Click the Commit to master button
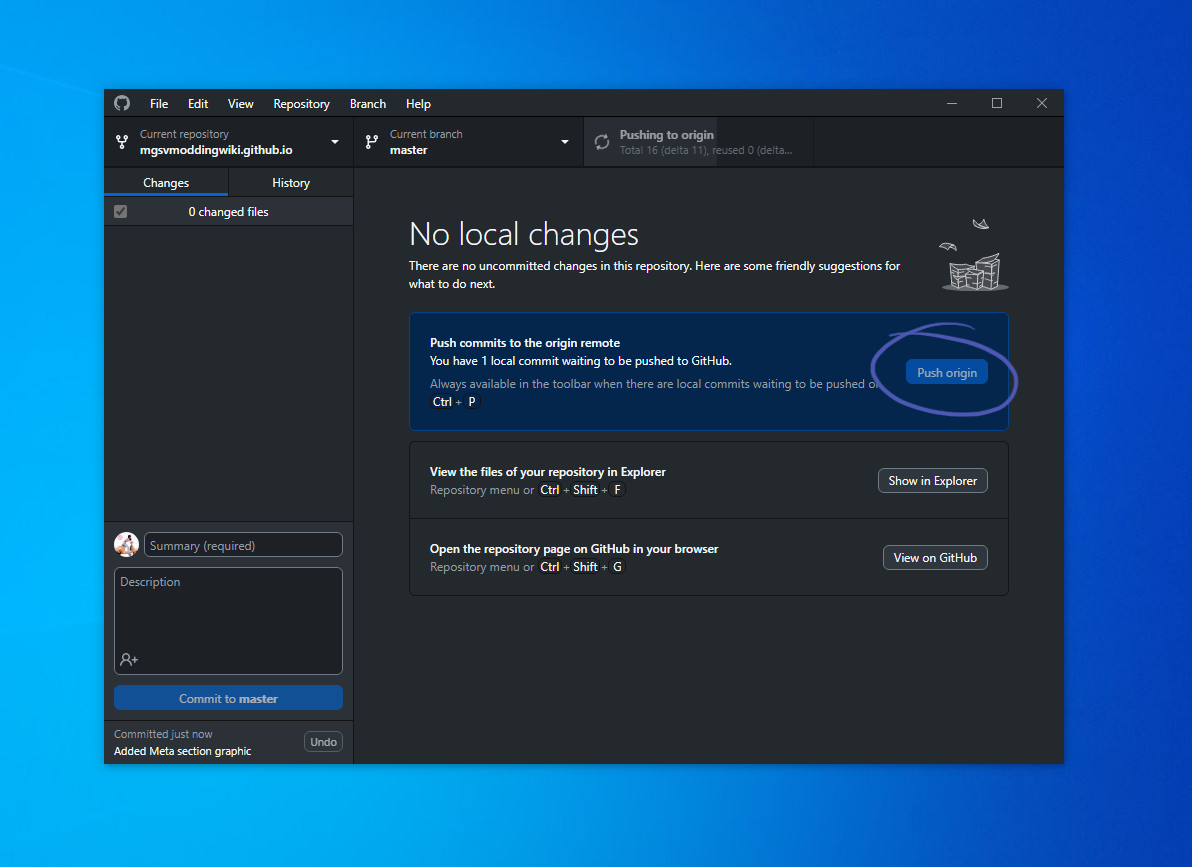This screenshot has height=867, width=1192. point(228,698)
